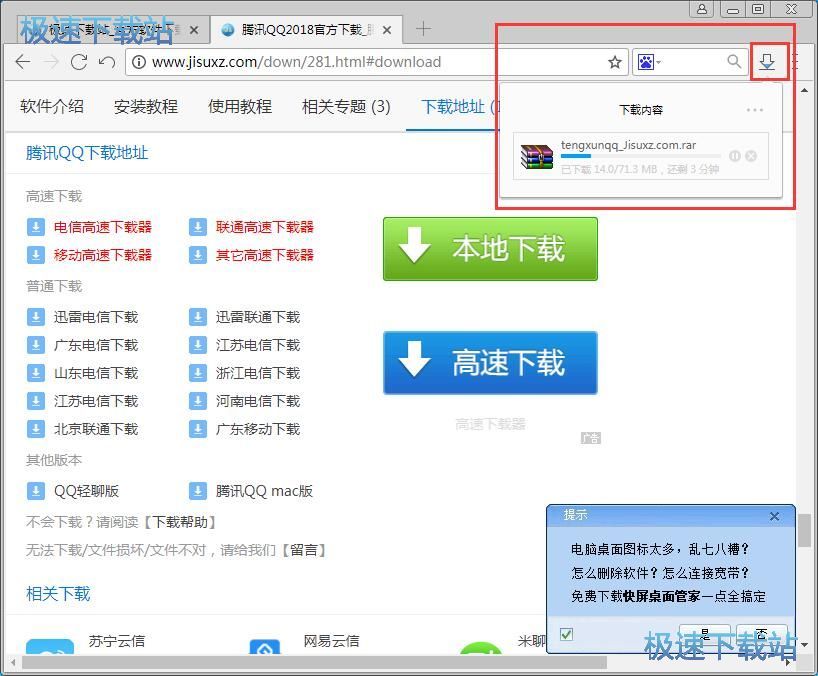Click the scroll up arrow of page scrollbar
Screen dimensions: 818x676
[804, 90]
